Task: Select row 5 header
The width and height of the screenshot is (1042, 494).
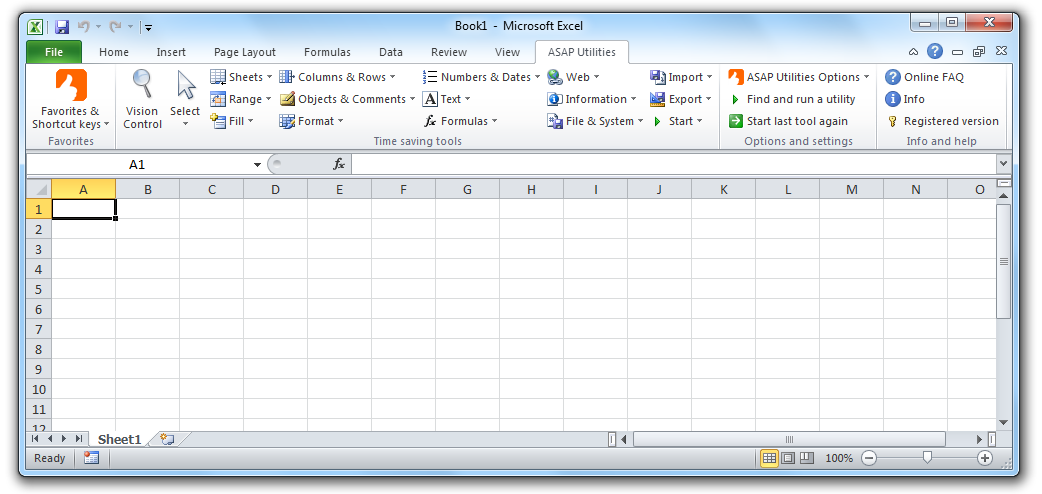Action: (39, 289)
